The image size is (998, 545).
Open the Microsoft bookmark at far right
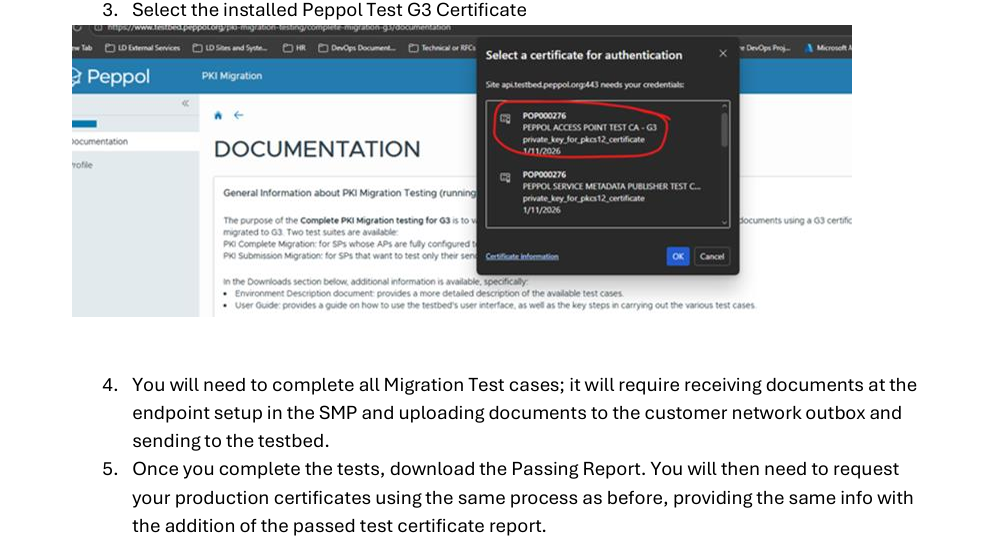click(x=828, y=48)
